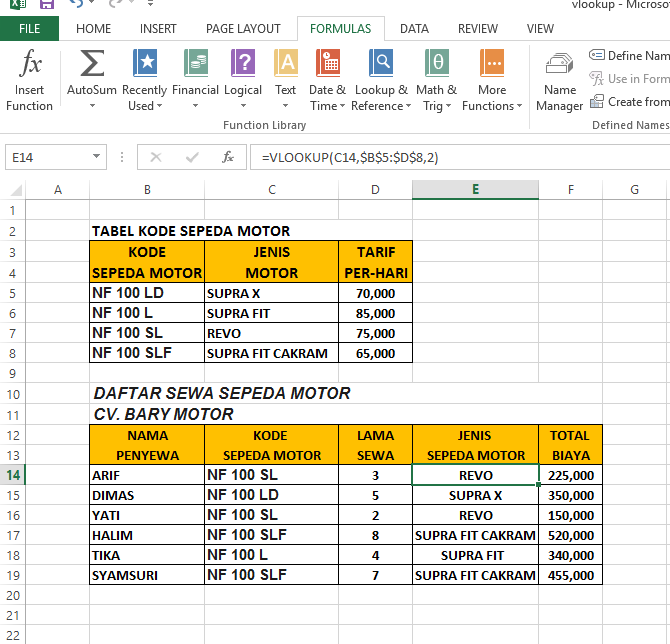Select cell with tarif 70,000

375,293
